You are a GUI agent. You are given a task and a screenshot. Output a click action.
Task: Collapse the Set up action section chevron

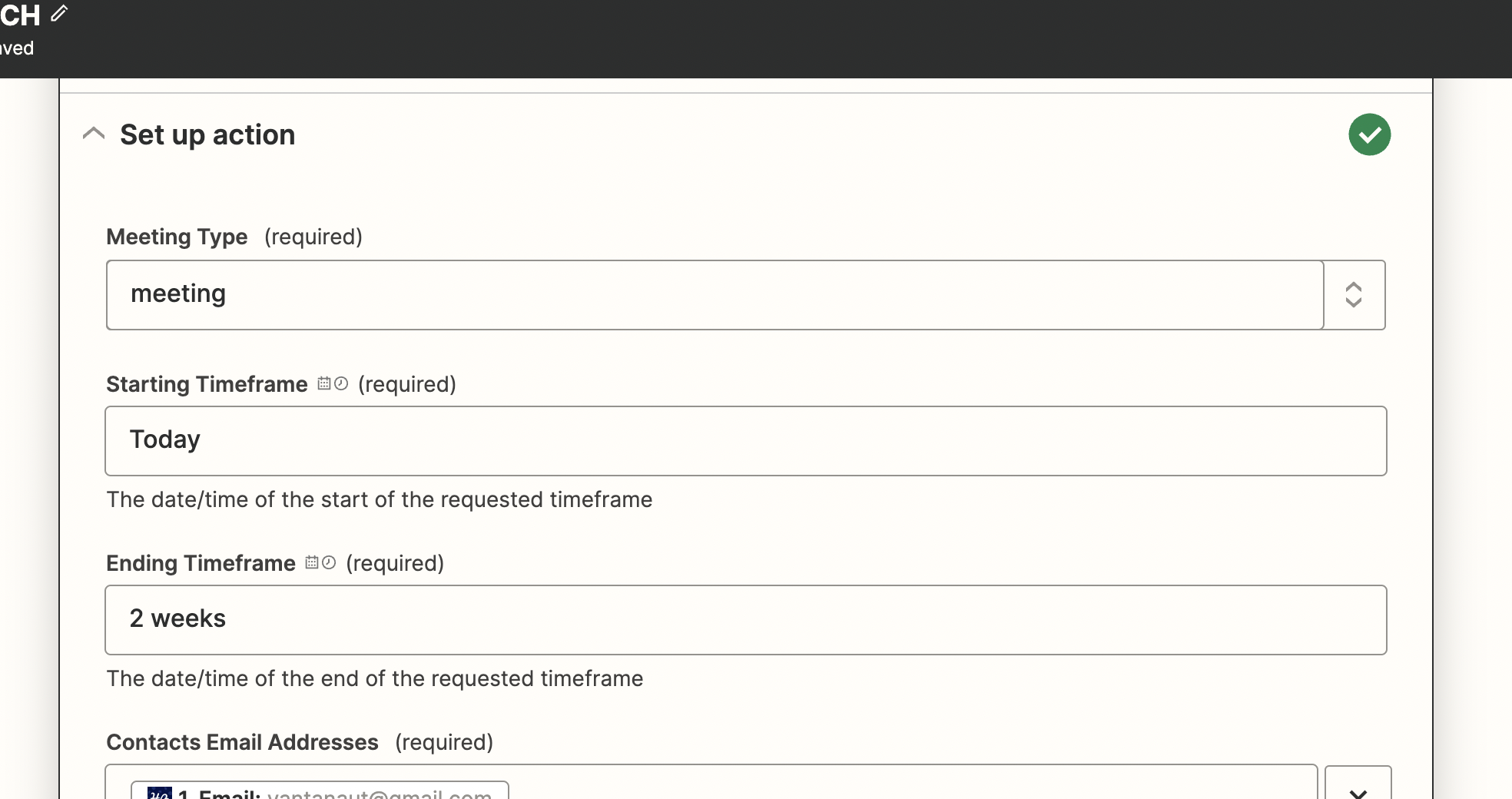(x=94, y=134)
